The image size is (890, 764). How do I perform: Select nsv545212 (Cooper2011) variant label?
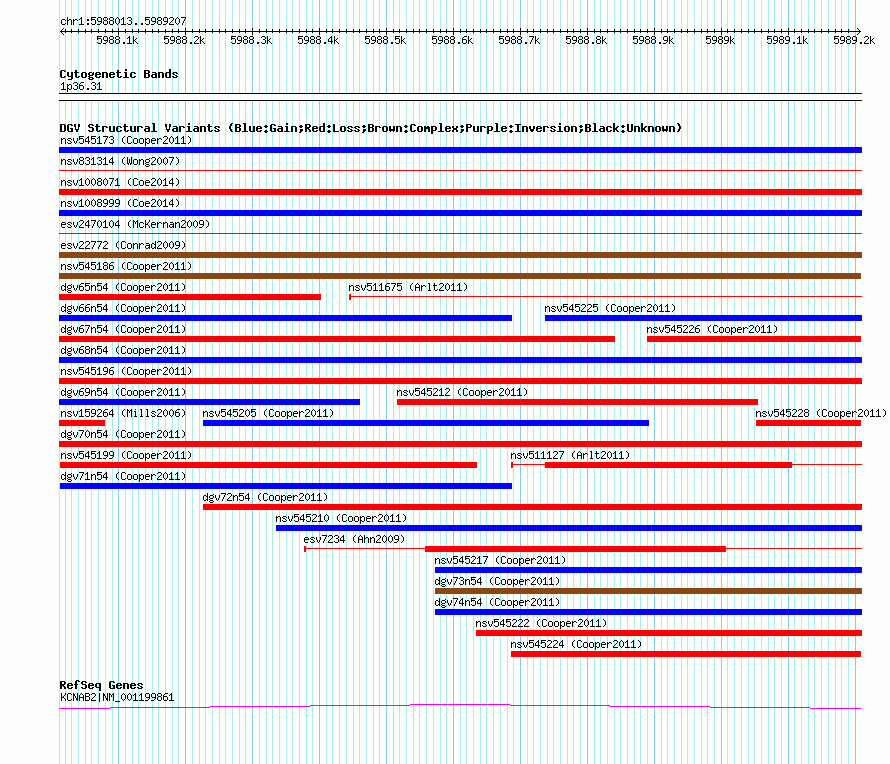(462, 392)
